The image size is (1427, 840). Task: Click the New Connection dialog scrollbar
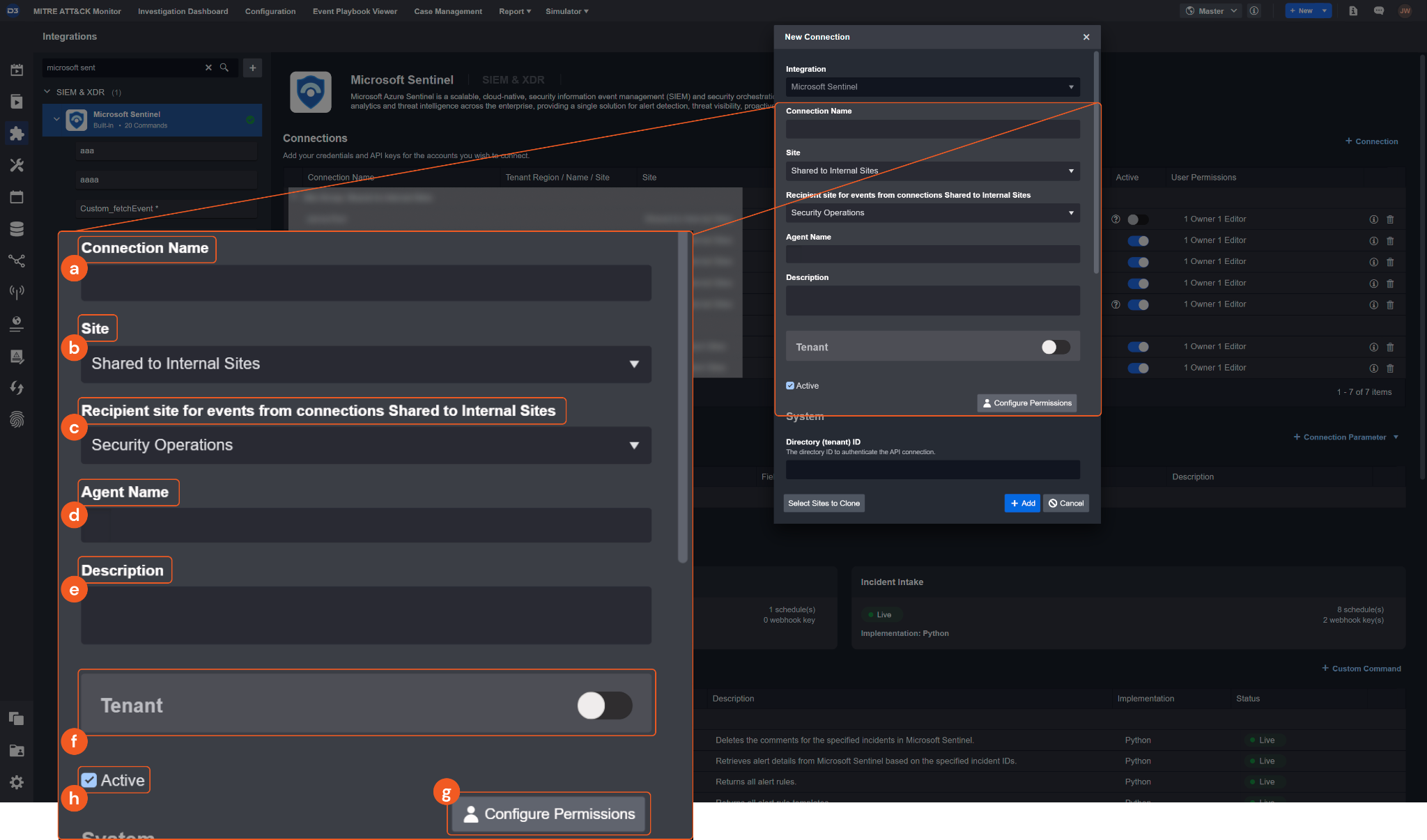[1095, 160]
